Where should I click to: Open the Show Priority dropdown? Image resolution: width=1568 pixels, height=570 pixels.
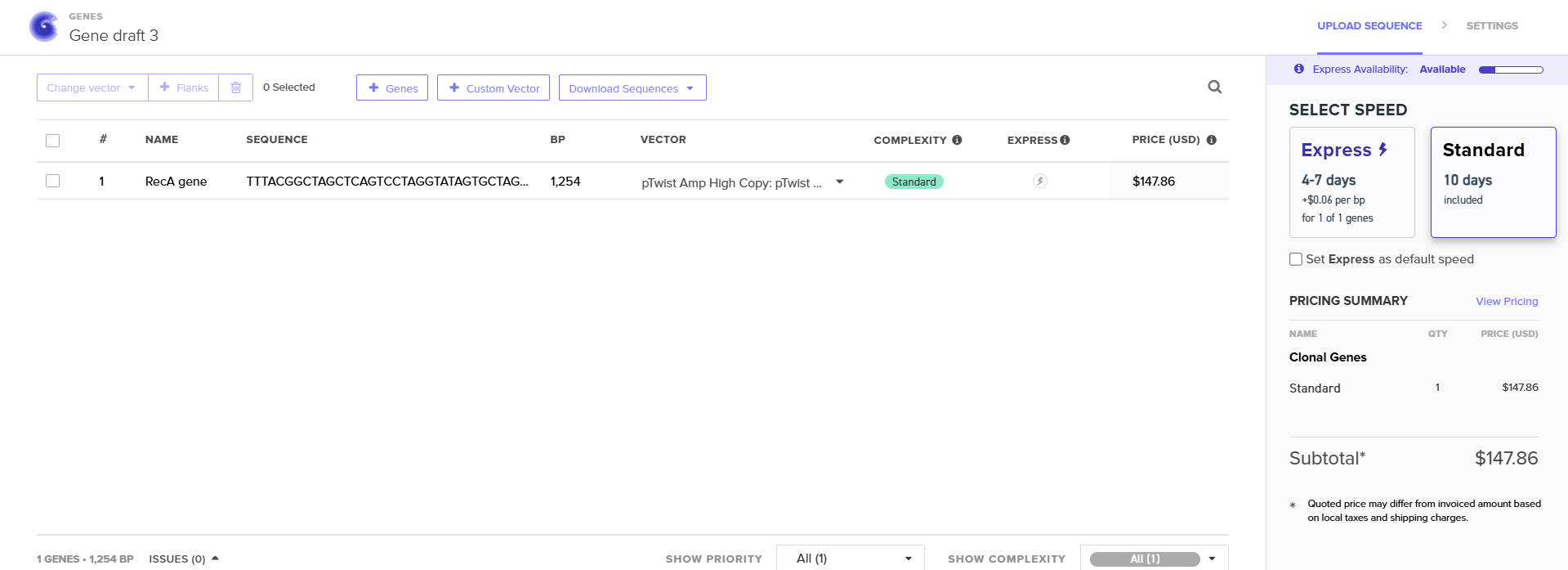tap(850, 559)
